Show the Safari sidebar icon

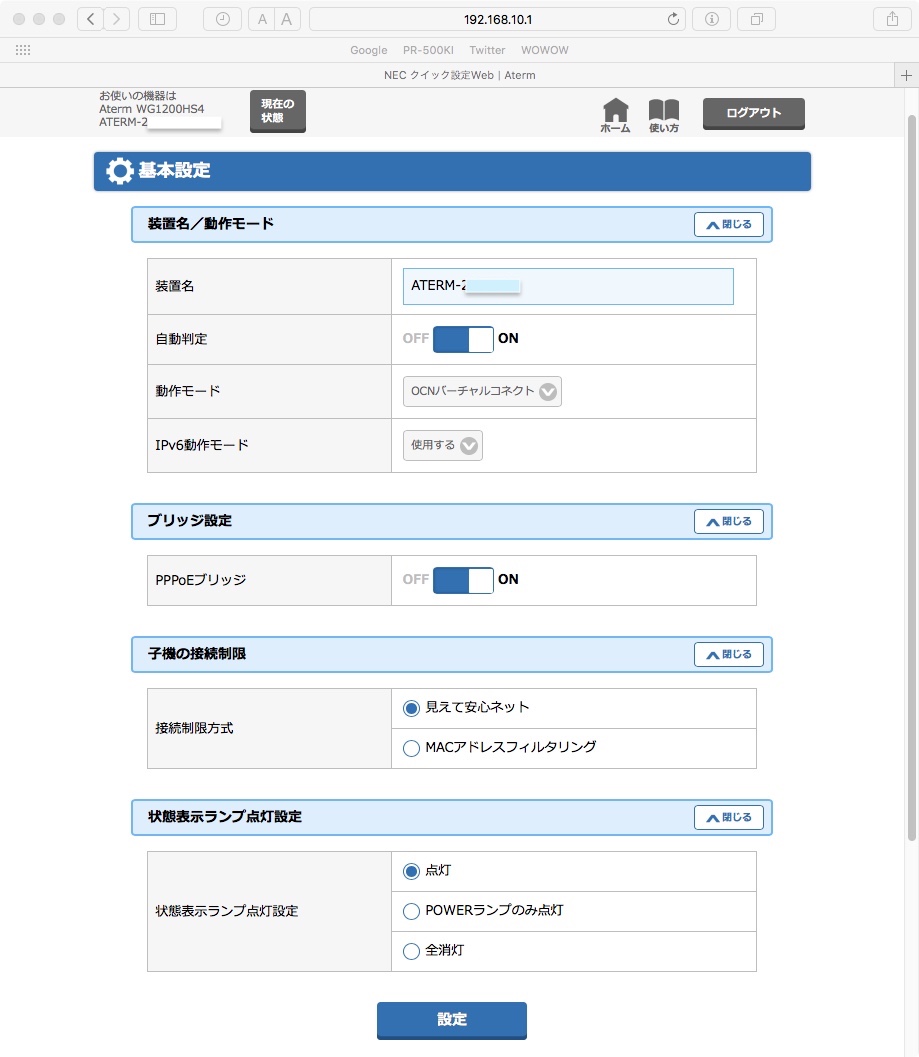pyautogui.click(x=156, y=18)
